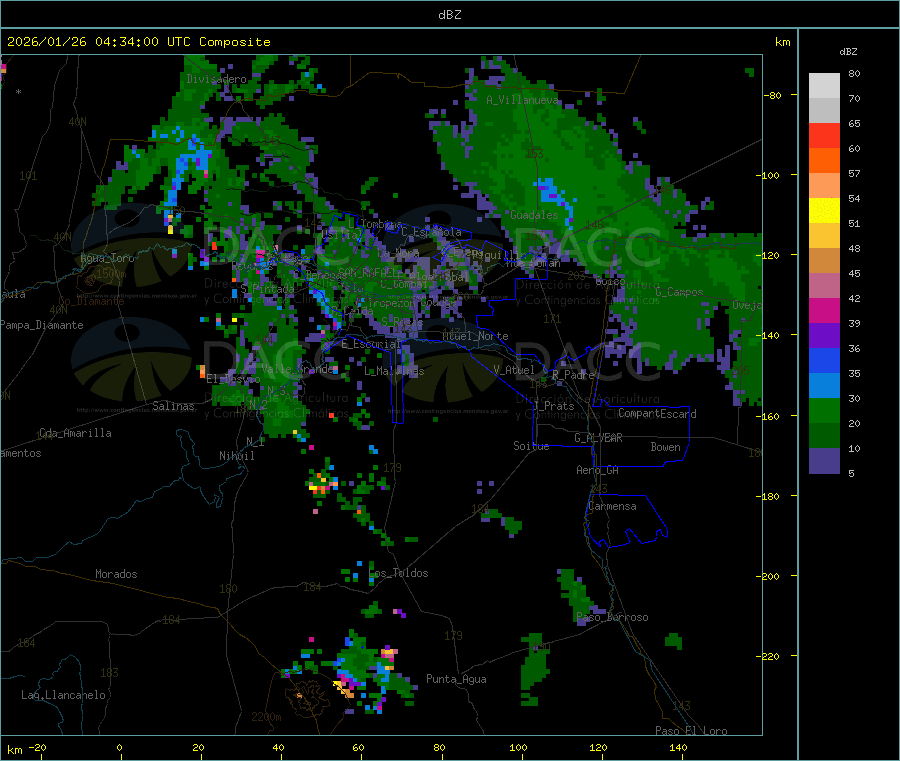Click the Los_Toldos label
This screenshot has width=900, height=761.
398,573
